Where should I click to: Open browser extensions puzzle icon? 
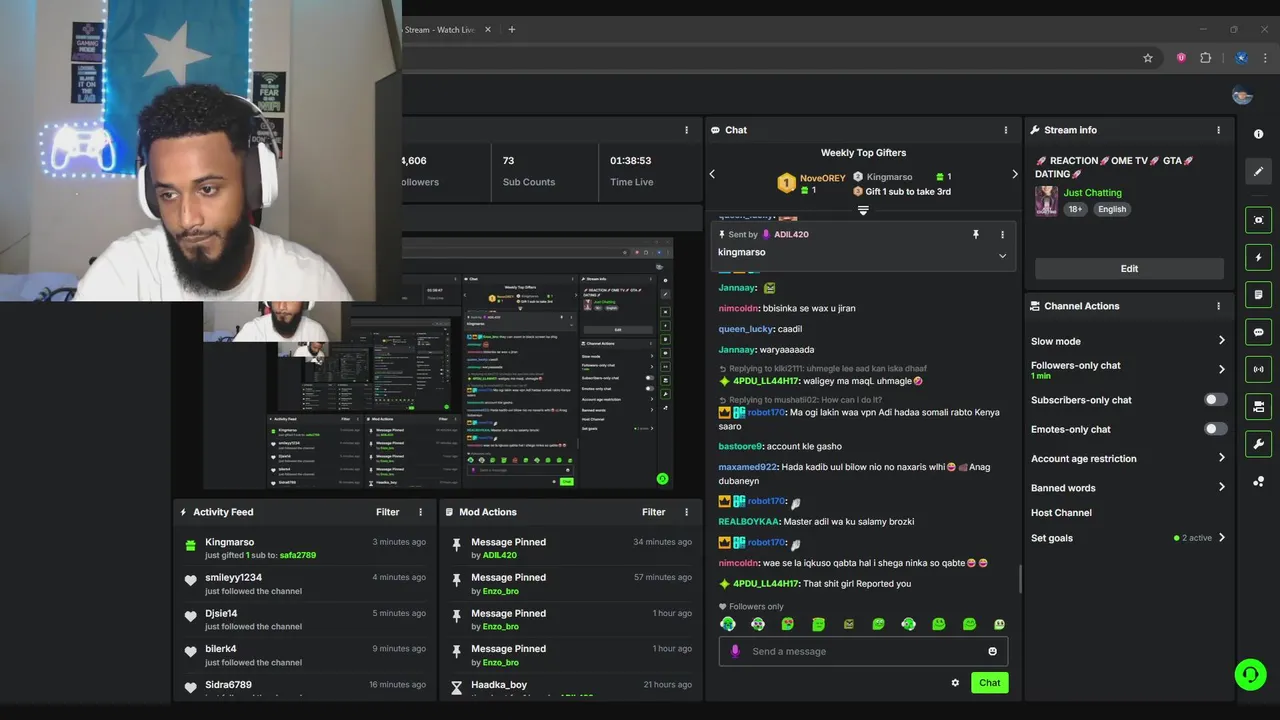coord(1206,58)
